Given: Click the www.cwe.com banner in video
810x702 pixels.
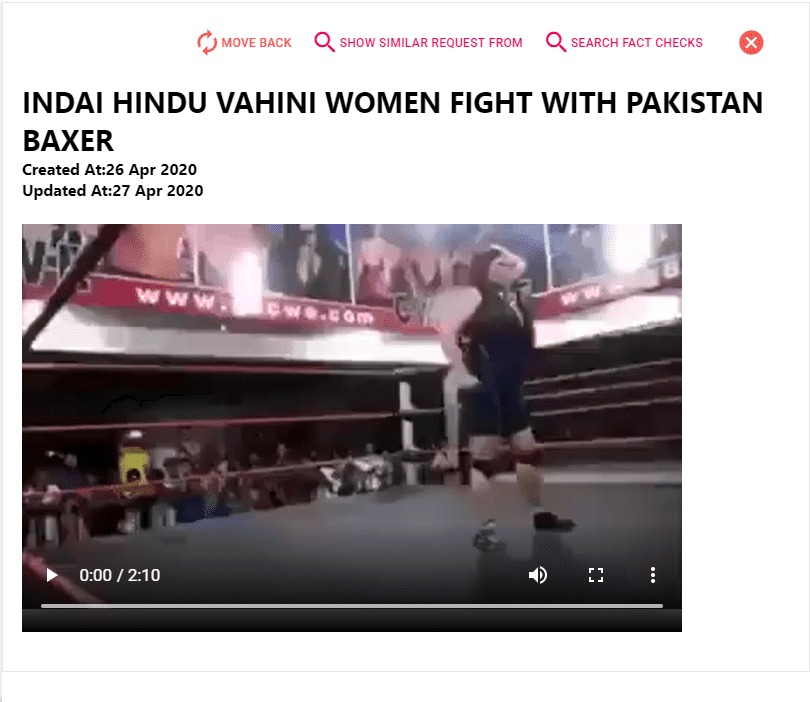Looking at the screenshot, I should pos(253,305).
